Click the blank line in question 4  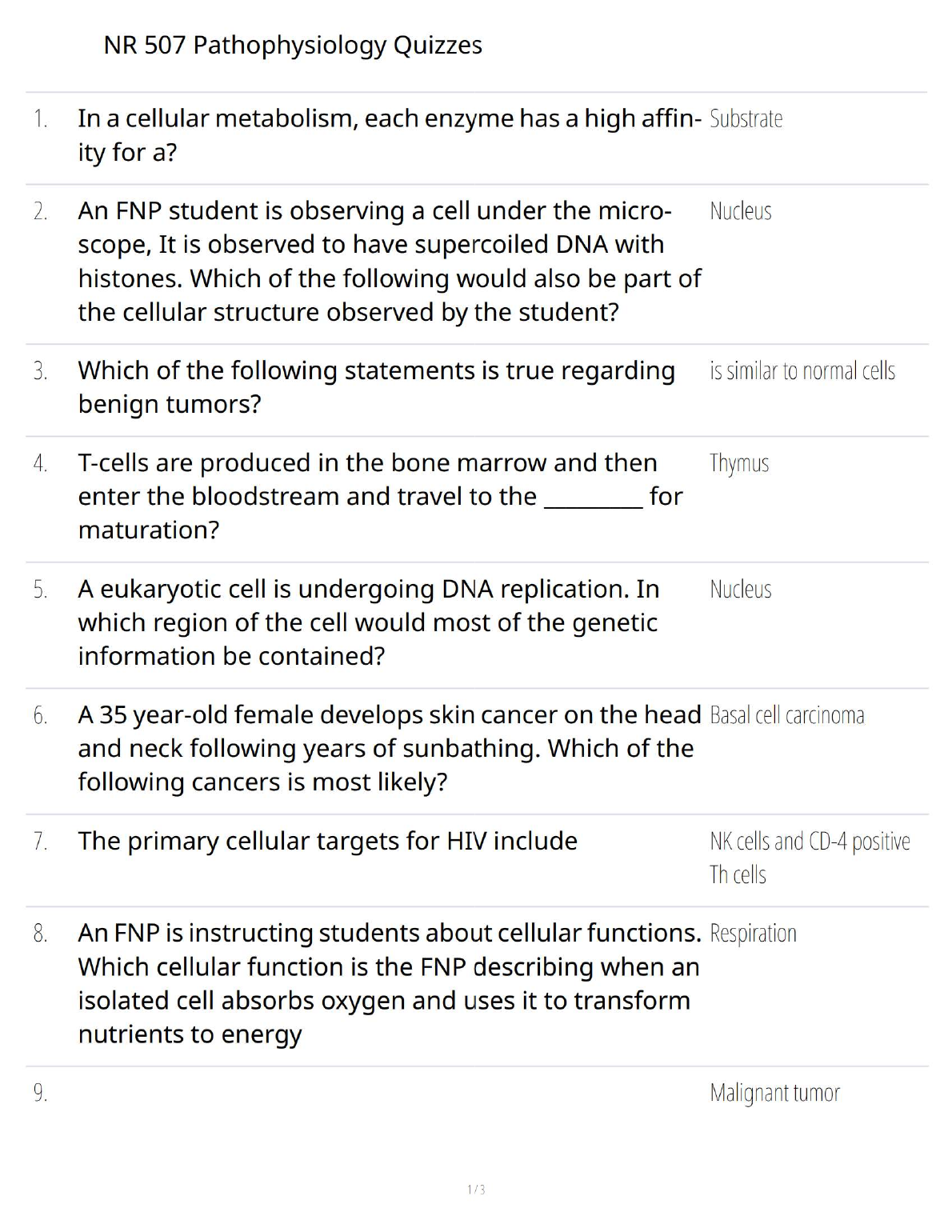click(593, 499)
